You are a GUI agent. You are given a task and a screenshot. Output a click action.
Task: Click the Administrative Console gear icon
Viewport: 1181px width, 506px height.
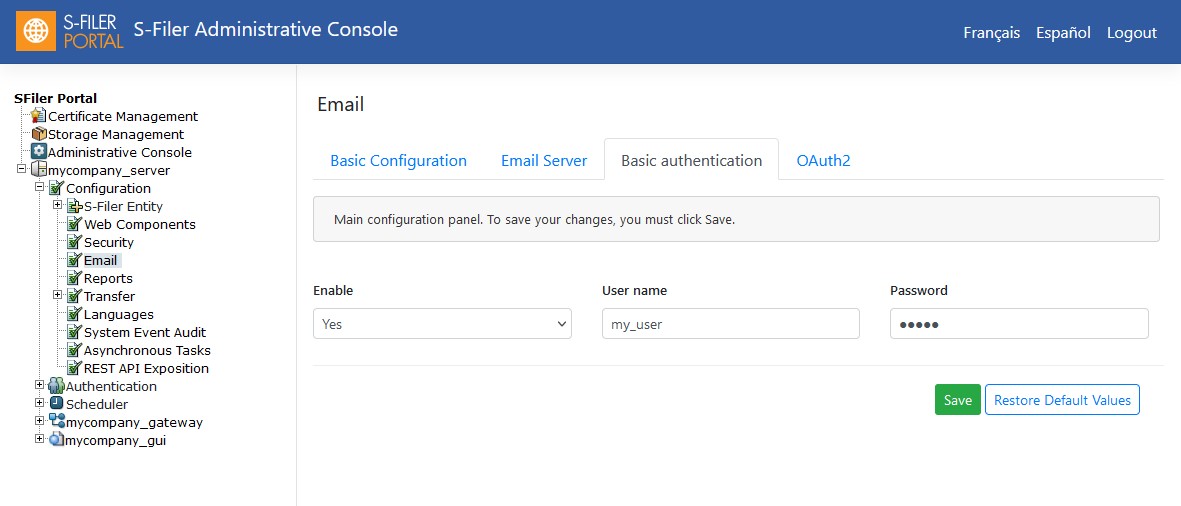38,152
